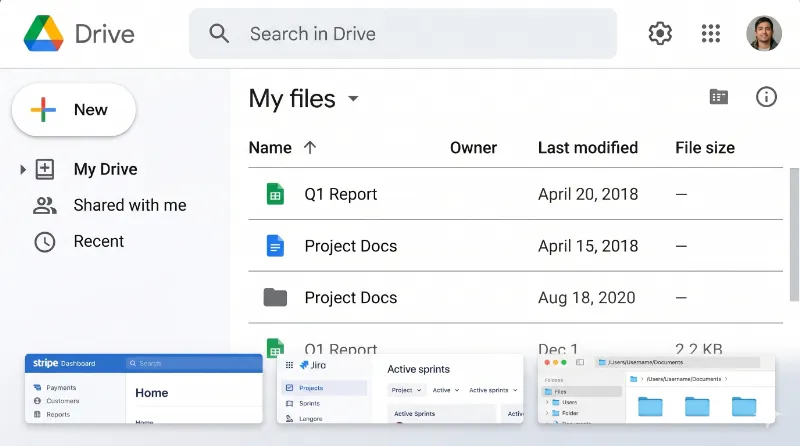Open the Settings gear
800x446 pixels.
click(660, 34)
